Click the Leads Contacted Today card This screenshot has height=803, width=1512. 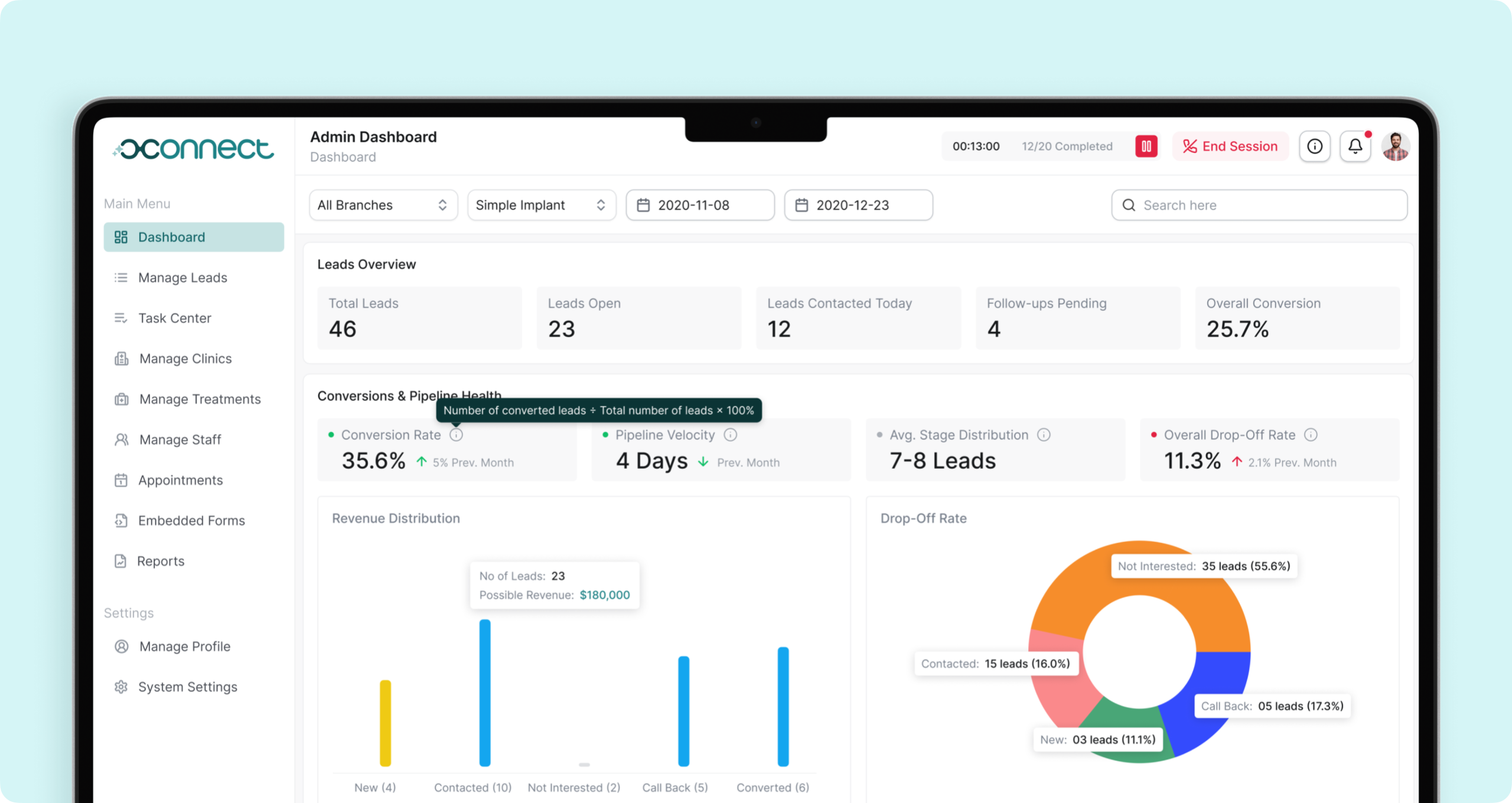858,318
